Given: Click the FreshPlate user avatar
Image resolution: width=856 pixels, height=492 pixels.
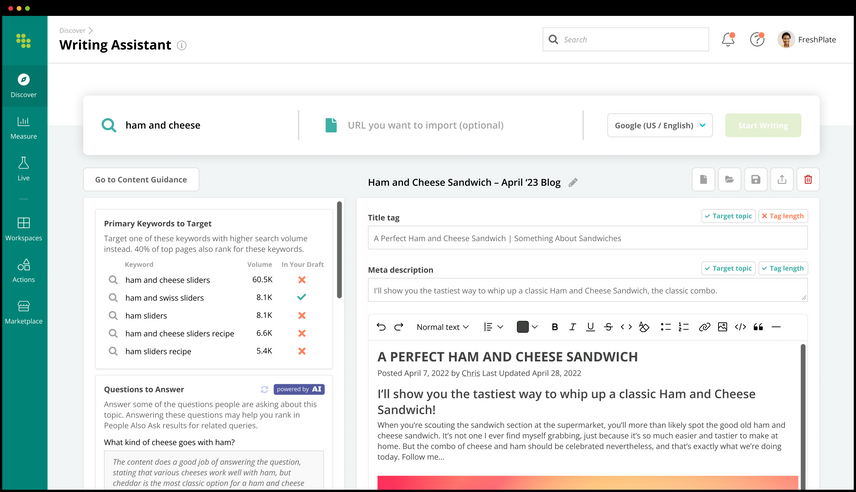Looking at the screenshot, I should [786, 39].
